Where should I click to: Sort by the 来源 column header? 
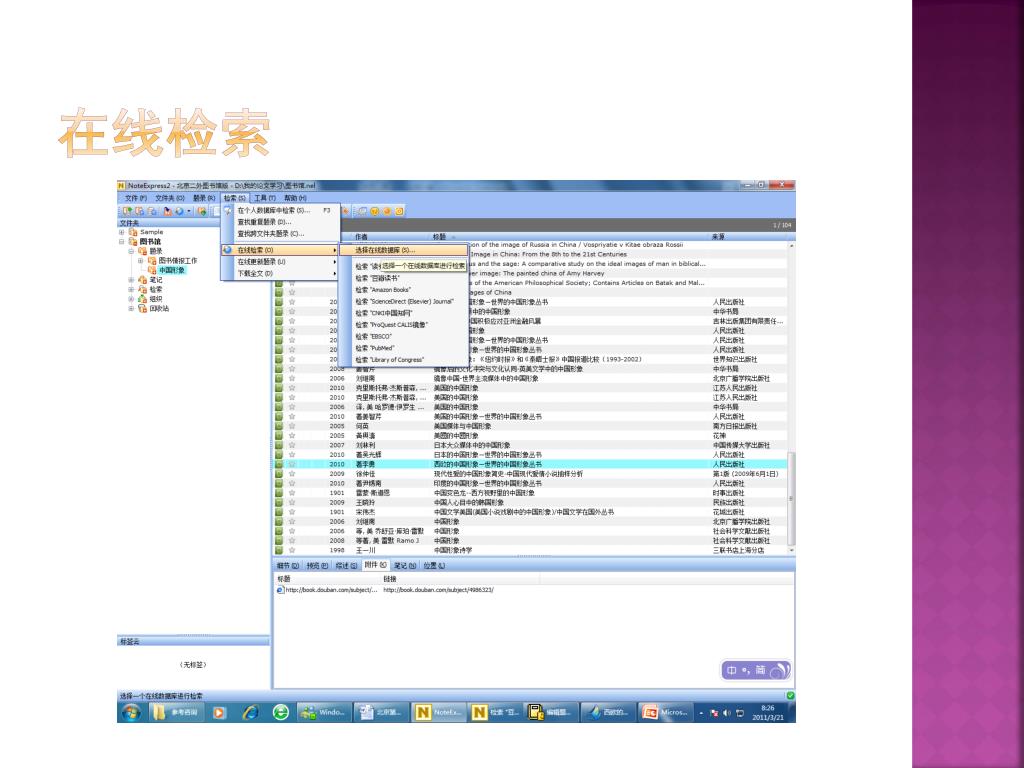pyautogui.click(x=748, y=237)
